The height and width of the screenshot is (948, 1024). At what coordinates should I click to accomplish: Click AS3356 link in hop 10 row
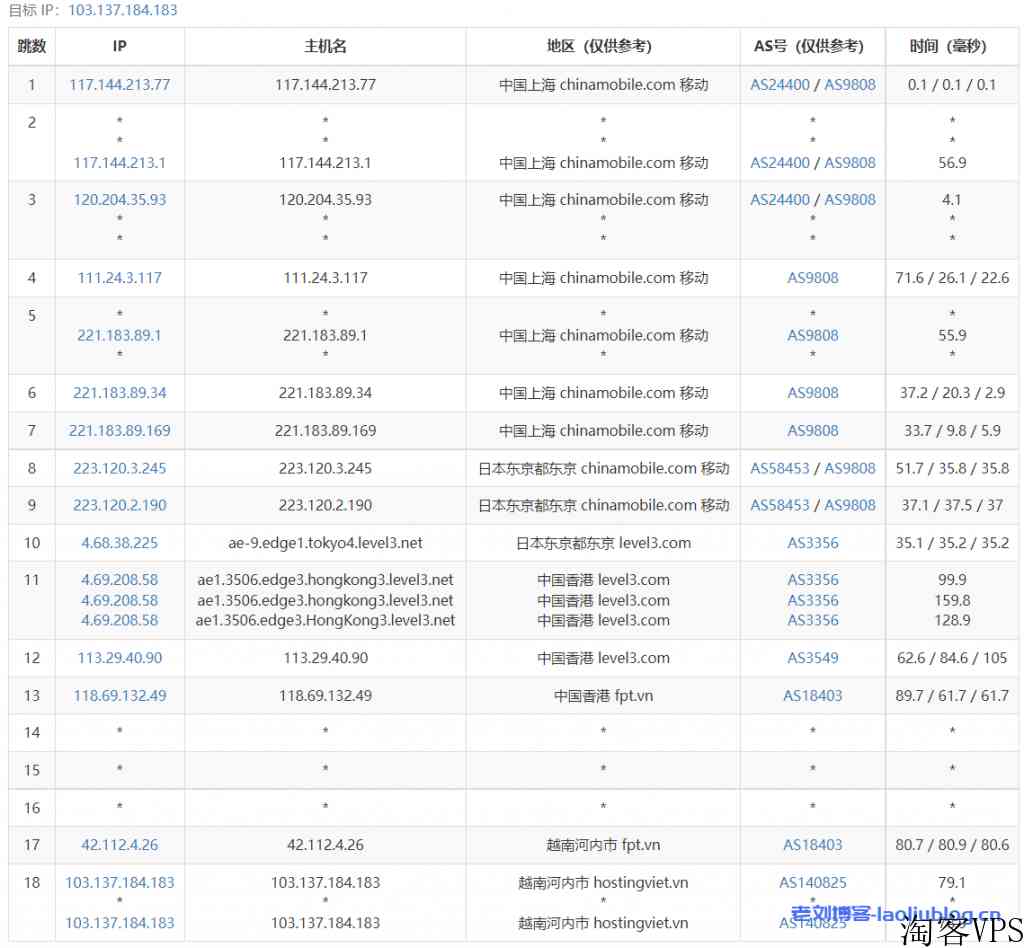pyautogui.click(x=812, y=543)
